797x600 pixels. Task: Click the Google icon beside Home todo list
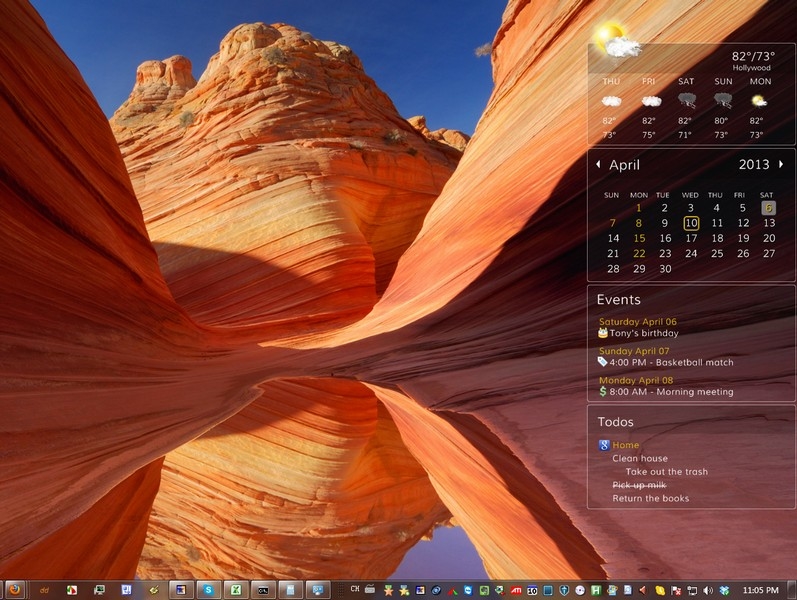click(604, 445)
